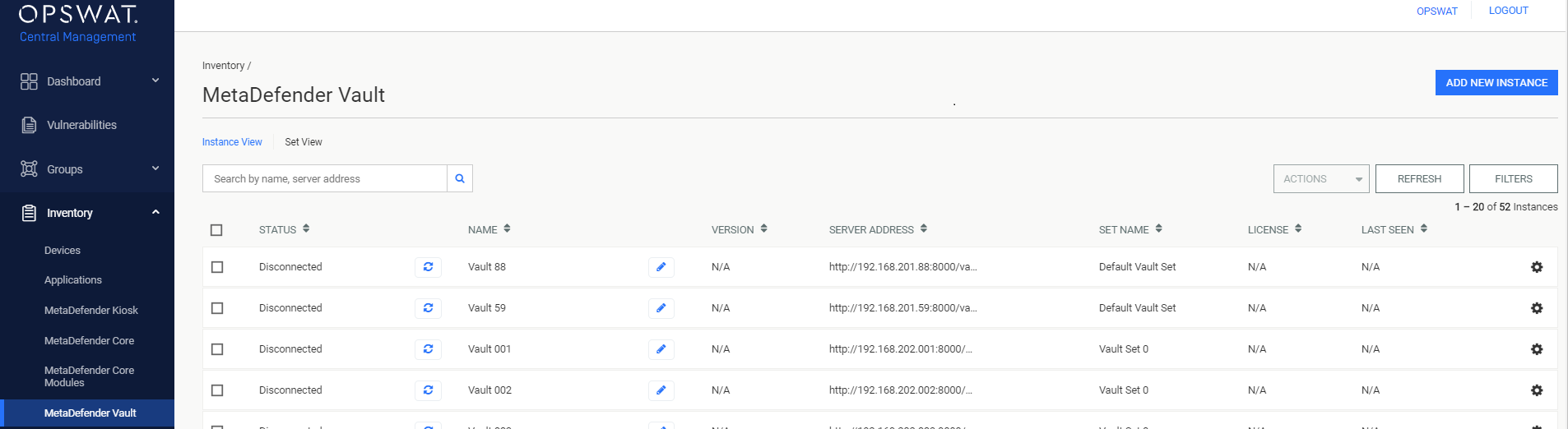Open the FILTERS button
This screenshot has width=1568, height=429.
(x=1513, y=178)
